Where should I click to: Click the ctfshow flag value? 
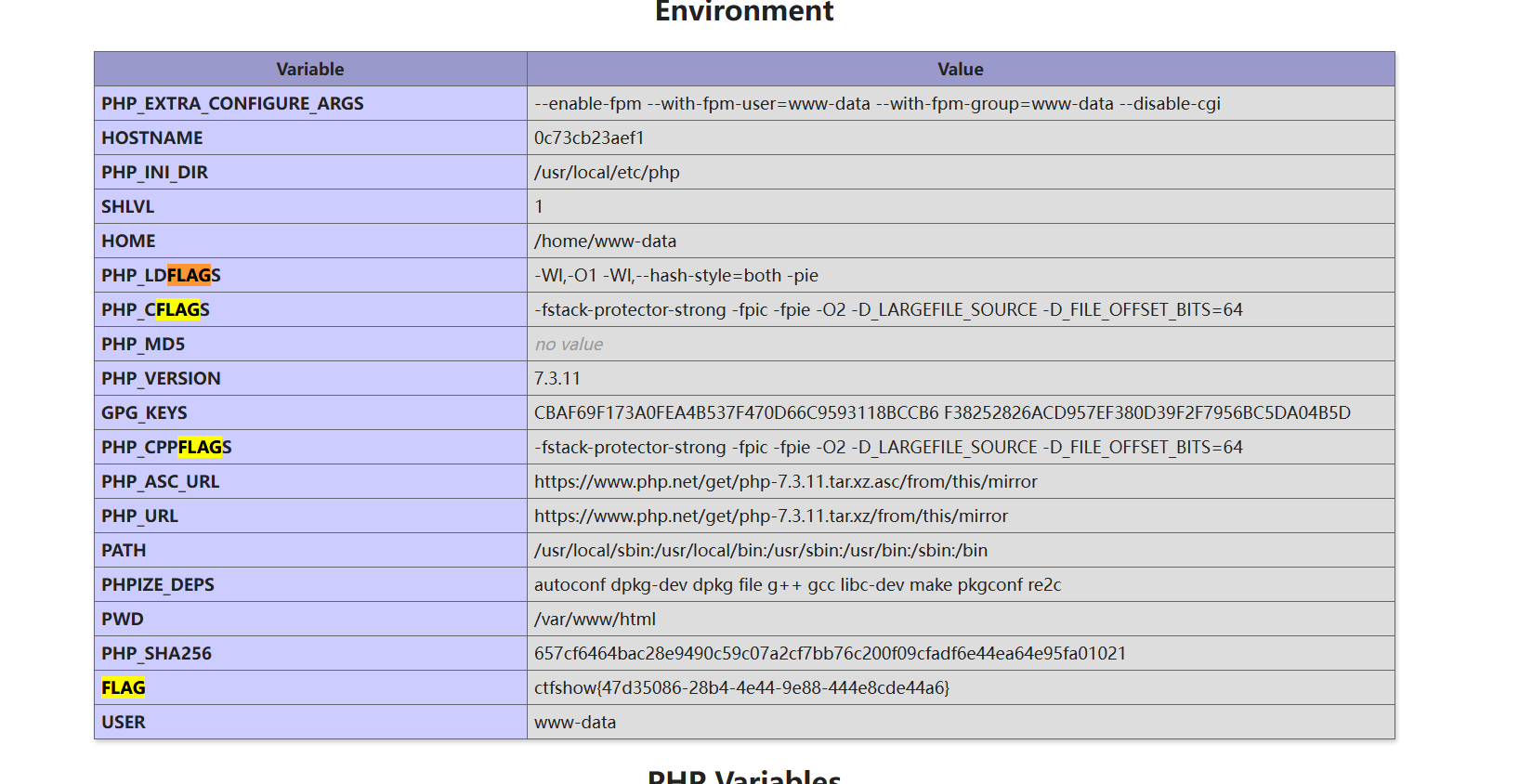pos(741,688)
